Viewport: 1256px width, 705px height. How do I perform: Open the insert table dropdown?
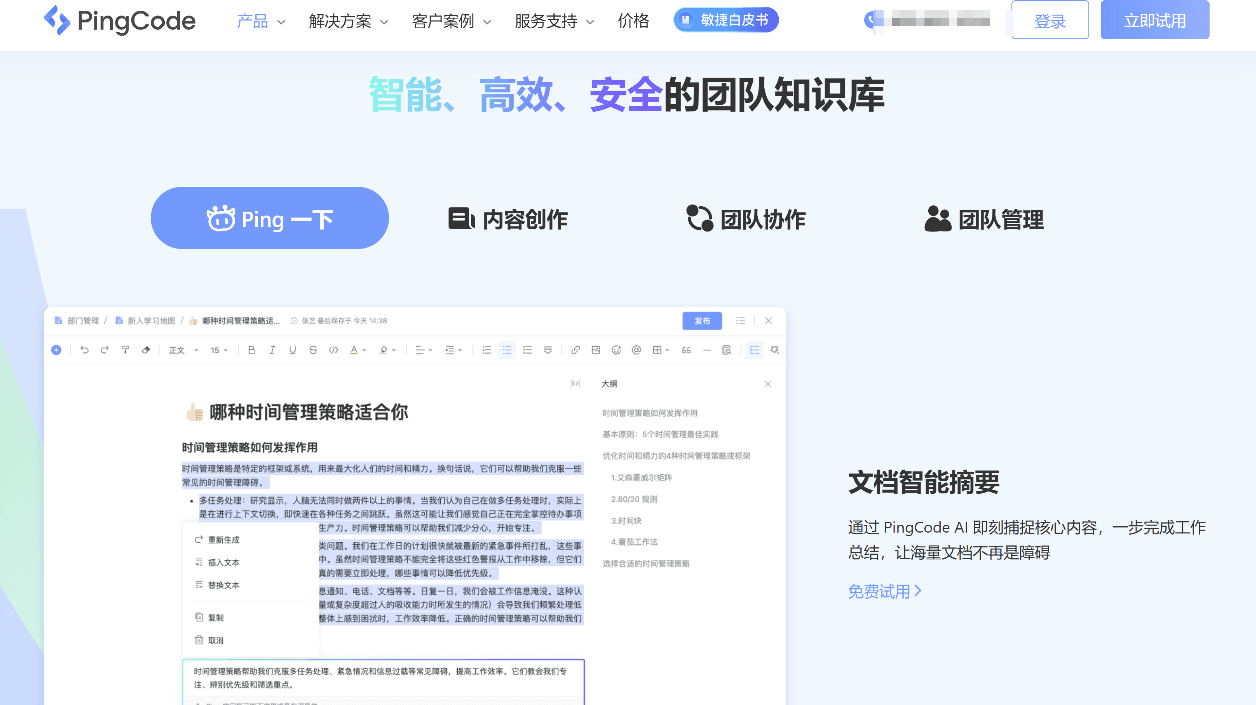coord(659,350)
